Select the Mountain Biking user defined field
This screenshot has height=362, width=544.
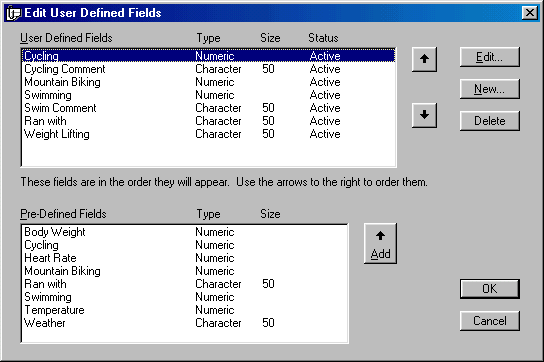[x=208, y=82]
